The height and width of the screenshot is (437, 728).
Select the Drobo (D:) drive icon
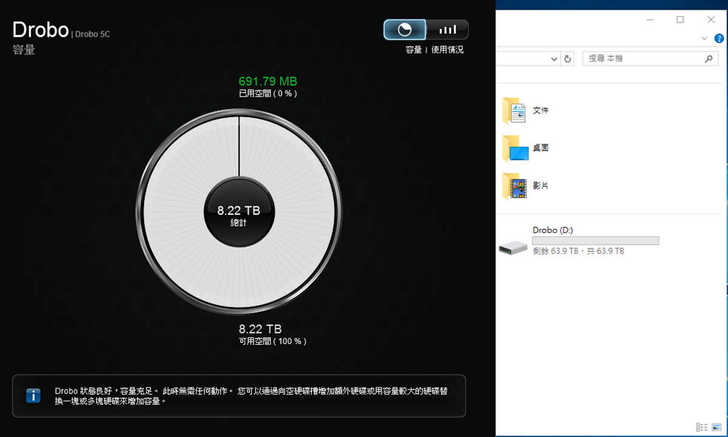click(513, 247)
